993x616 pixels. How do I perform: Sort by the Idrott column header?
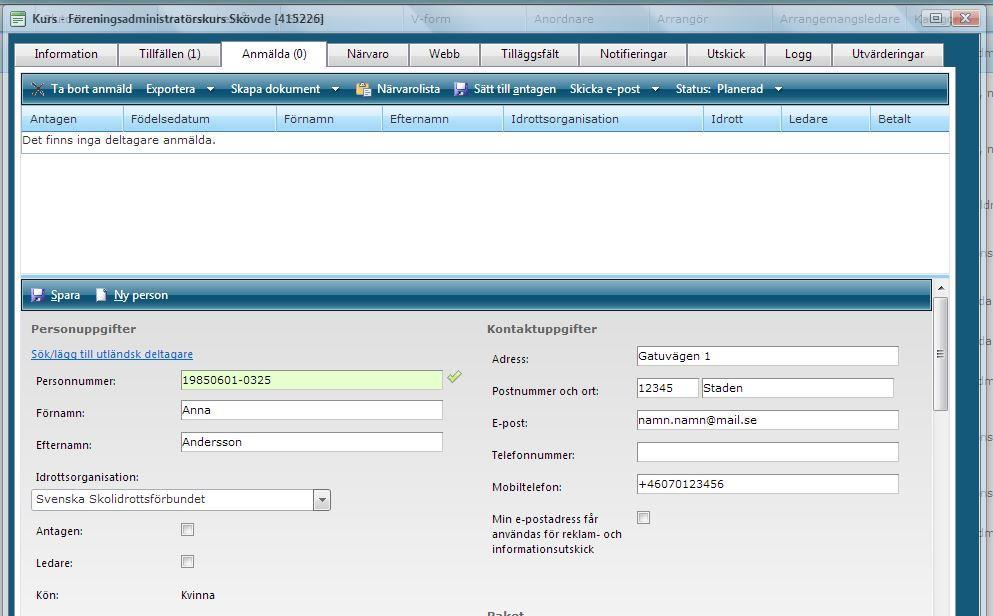pyautogui.click(x=742, y=119)
